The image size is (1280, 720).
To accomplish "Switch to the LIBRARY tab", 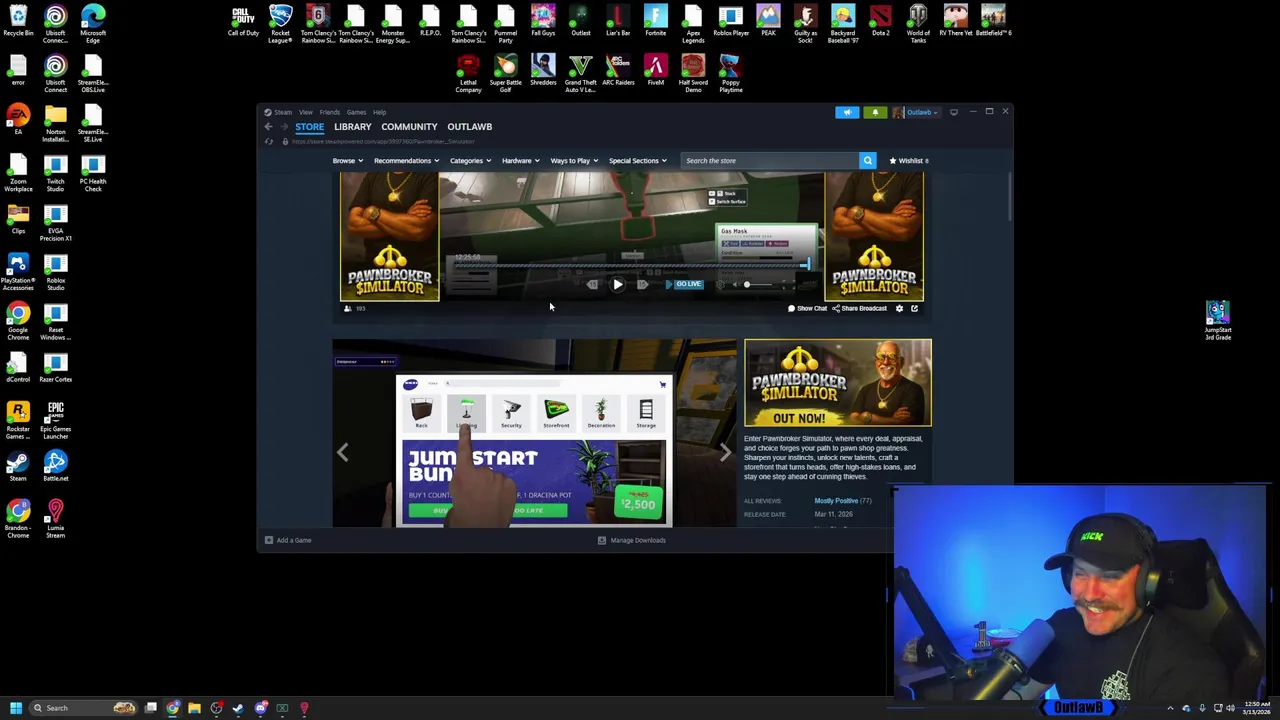I will click(x=352, y=127).
